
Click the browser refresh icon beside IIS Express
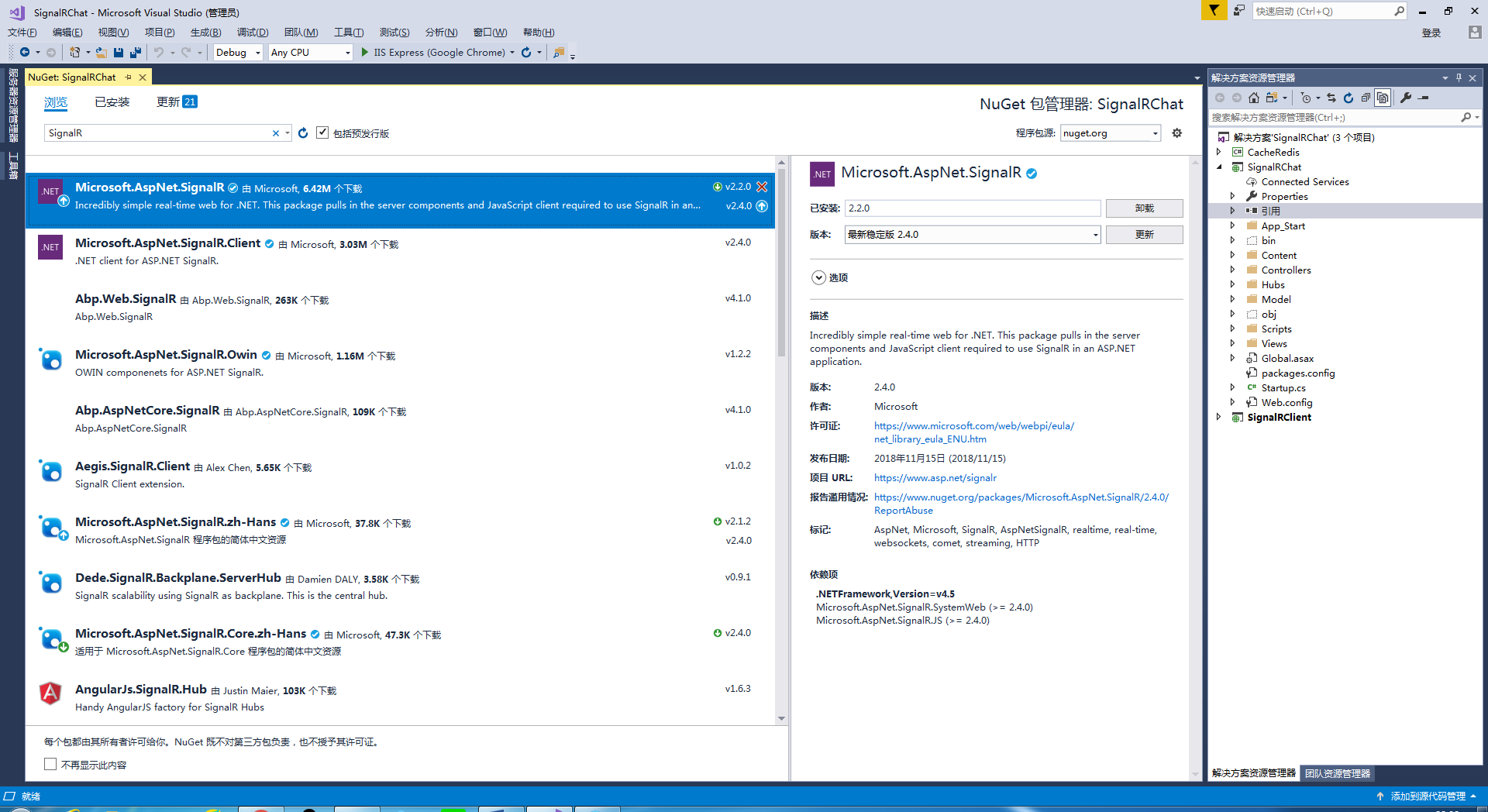click(526, 52)
